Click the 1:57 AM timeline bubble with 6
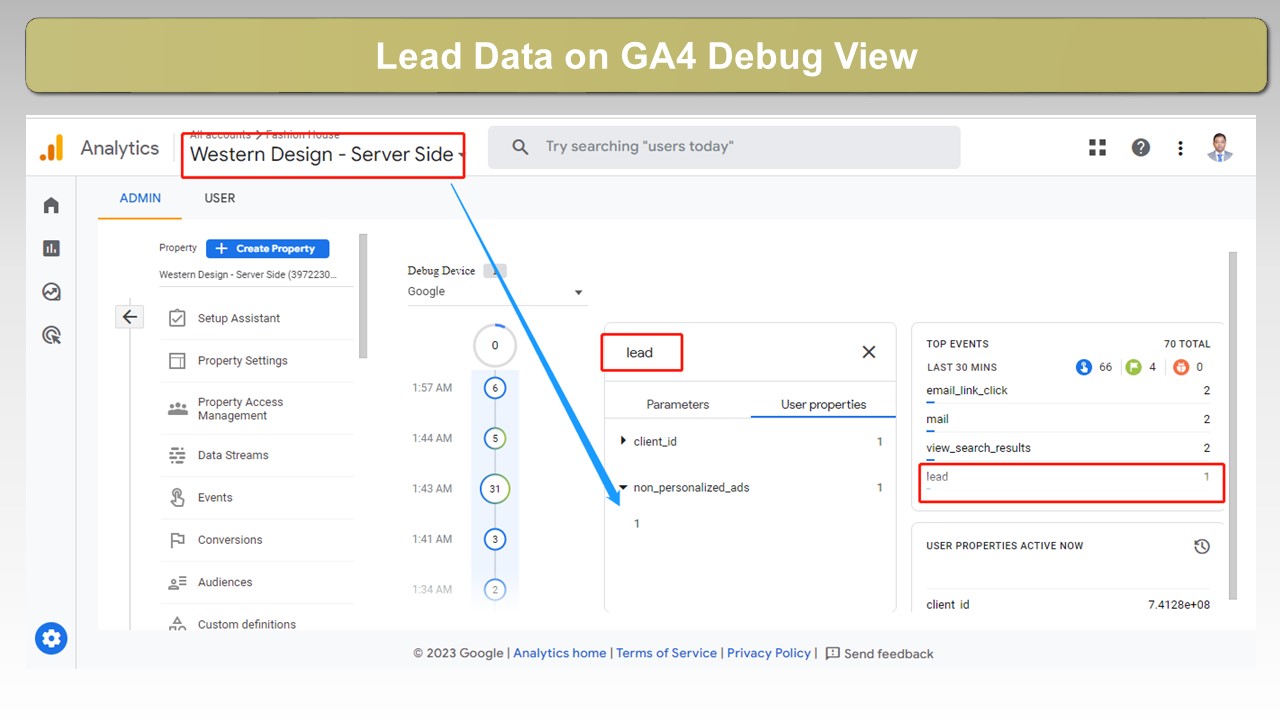The height and width of the screenshot is (720, 1280). tap(495, 388)
